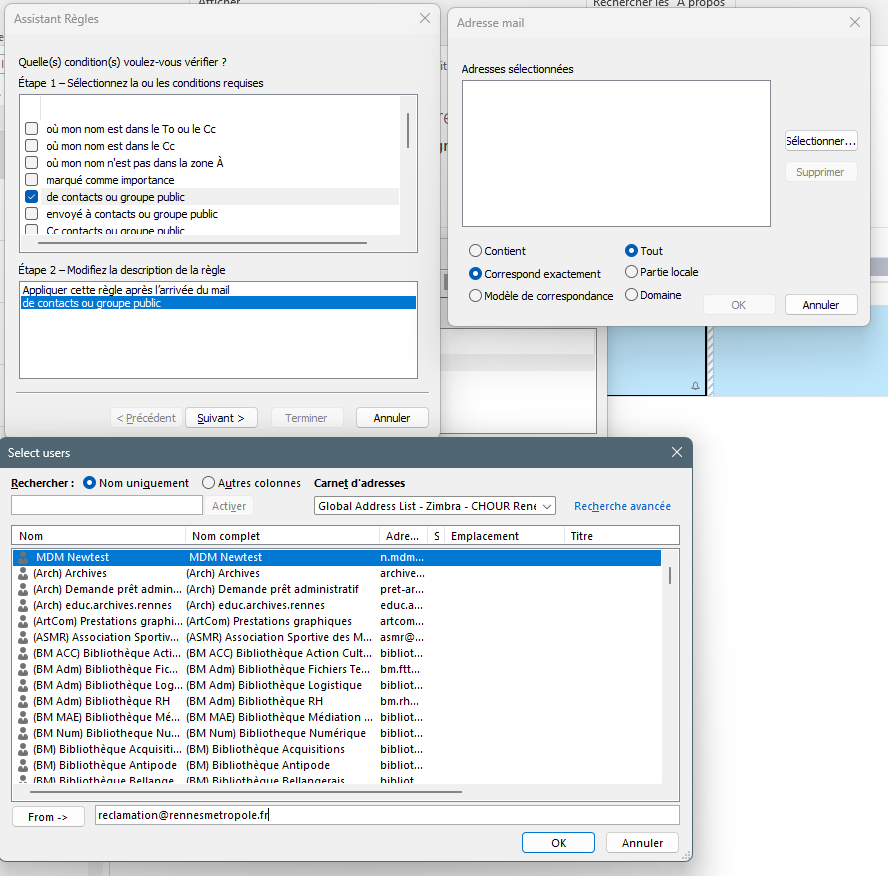
Task: Close the Select users dialog
Action: coord(677,452)
